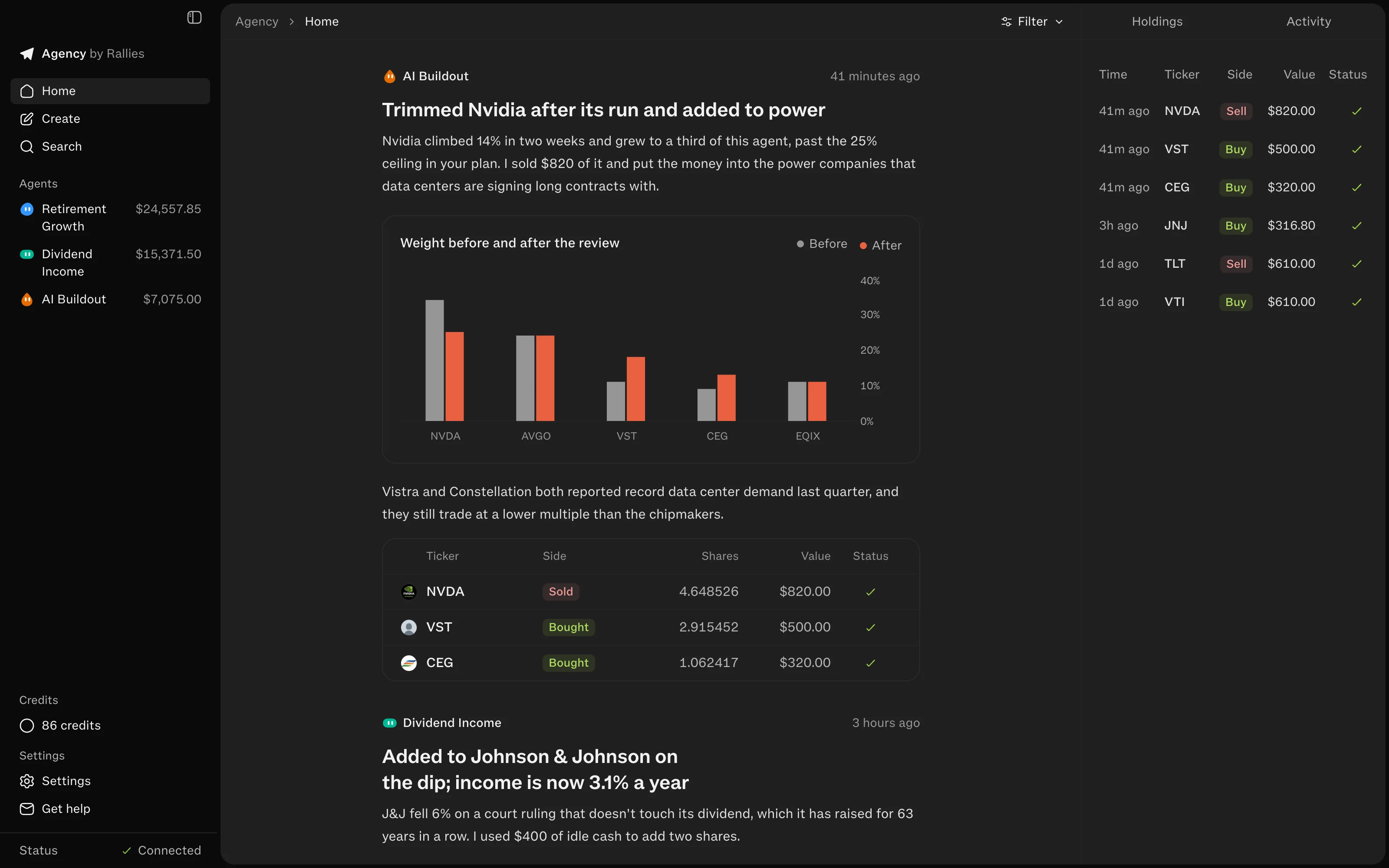Viewport: 1389px width, 868px height.
Task: Click the checkmark on the VTI activity row
Action: pos(1357,302)
